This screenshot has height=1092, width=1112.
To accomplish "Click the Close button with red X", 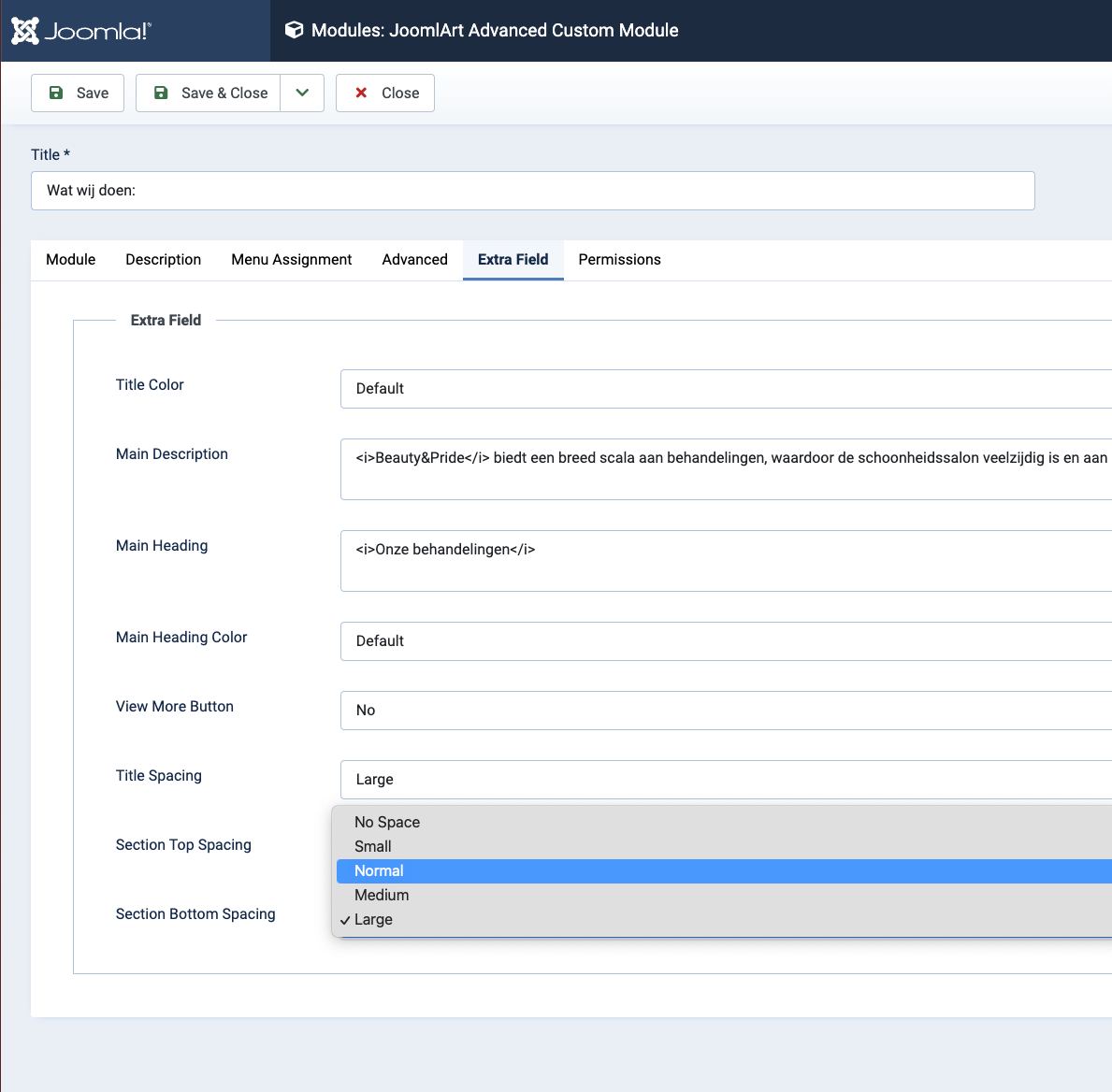I will [x=385, y=93].
